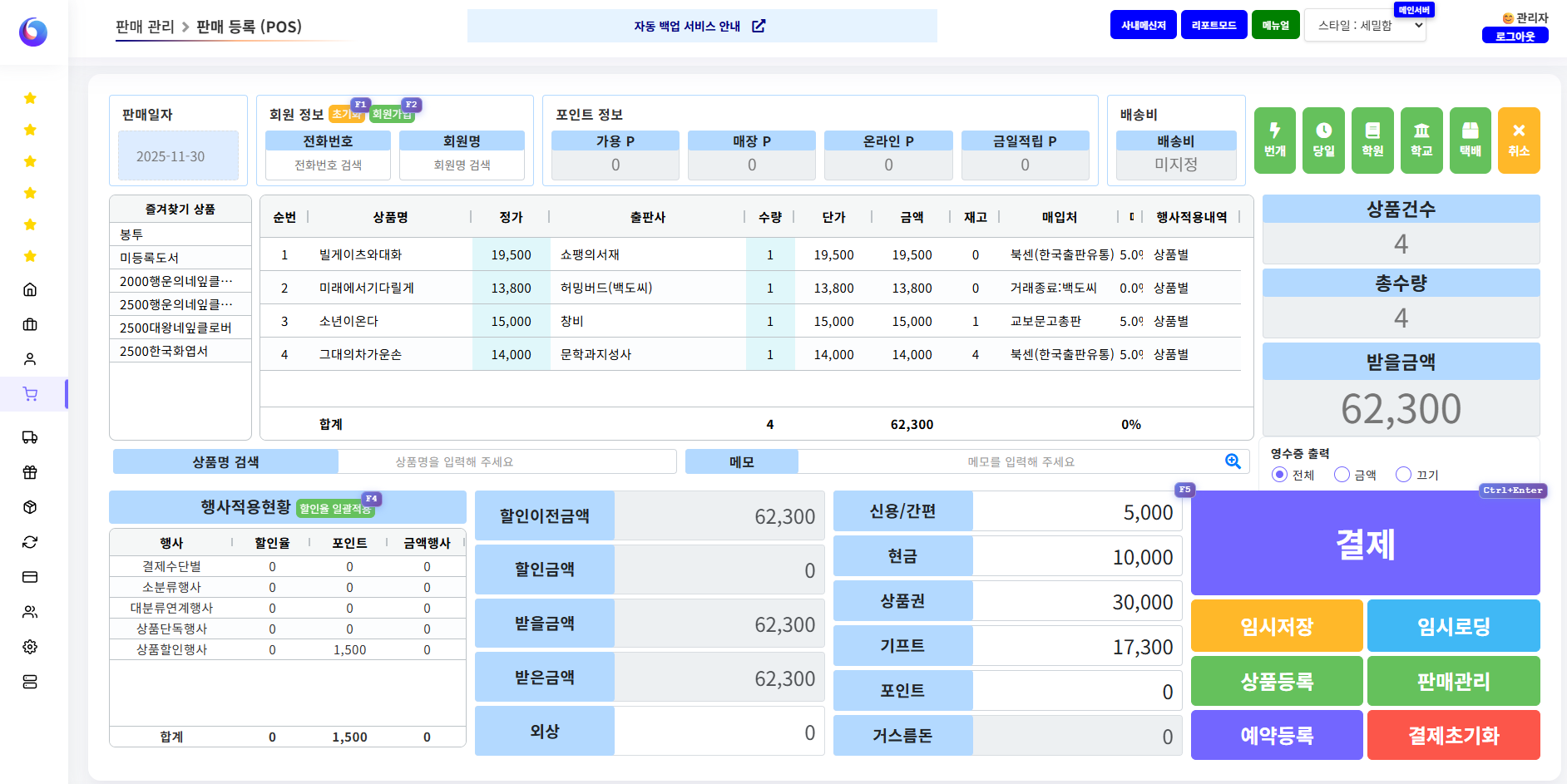Select 미등록도서 from favorite products list
The image size is (1567, 784).
point(150,258)
